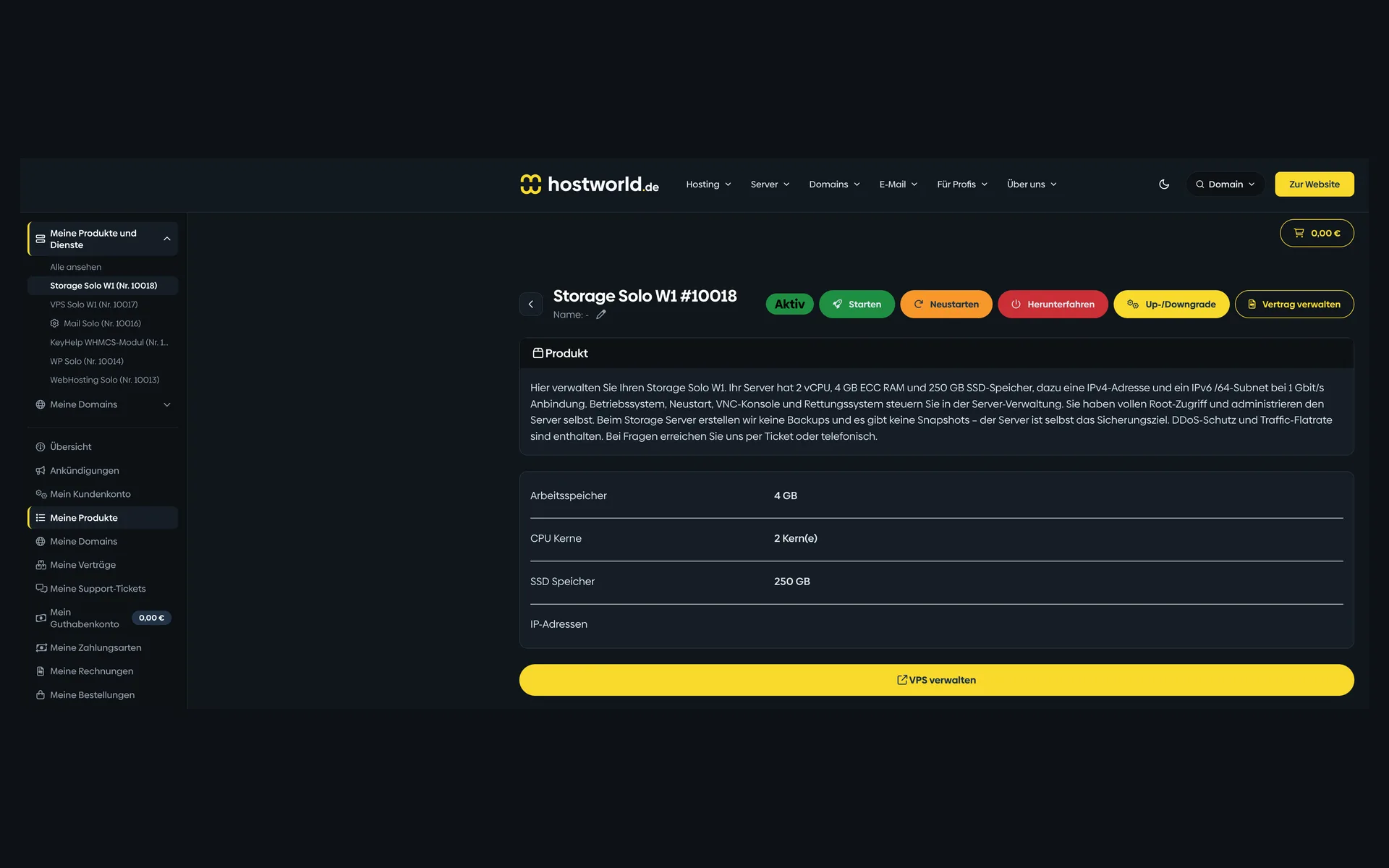Click the Vertrag verwalten button
The image size is (1389, 868).
click(1294, 305)
